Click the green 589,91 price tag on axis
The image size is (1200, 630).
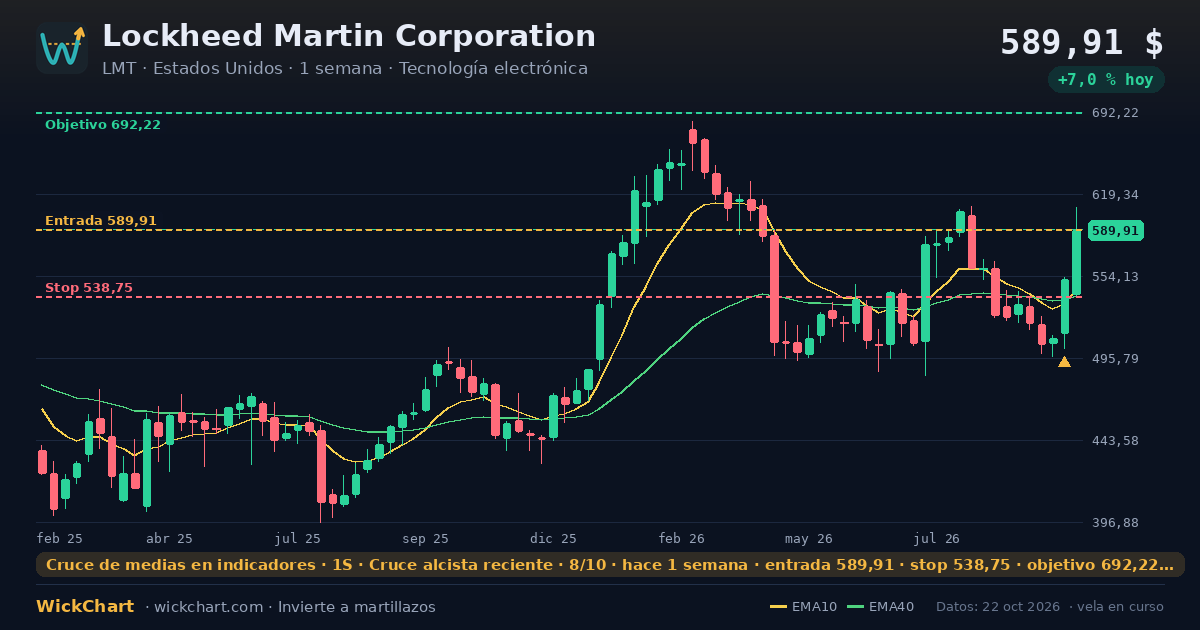pyautogui.click(x=1115, y=231)
